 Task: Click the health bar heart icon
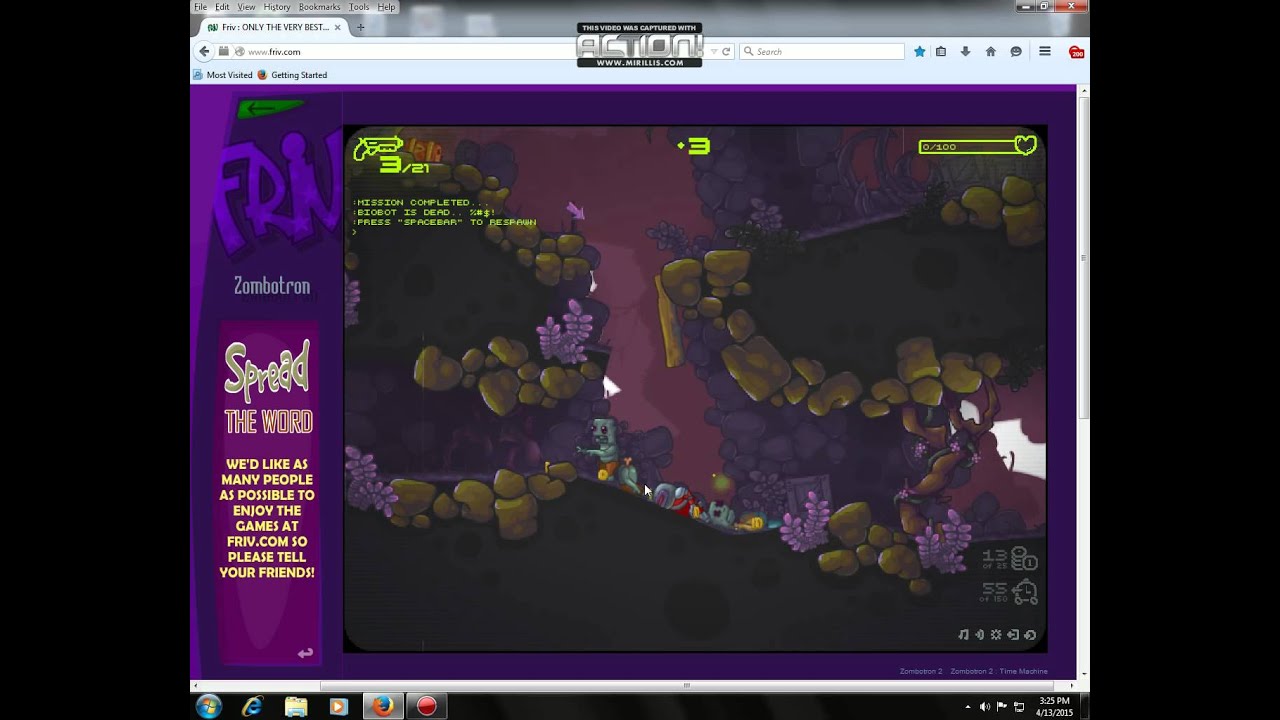[1026, 146]
